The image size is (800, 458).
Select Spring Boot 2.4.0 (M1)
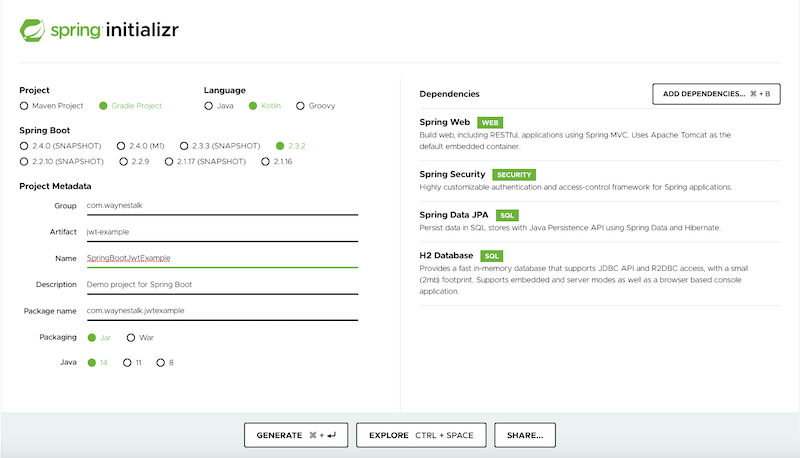(121, 146)
